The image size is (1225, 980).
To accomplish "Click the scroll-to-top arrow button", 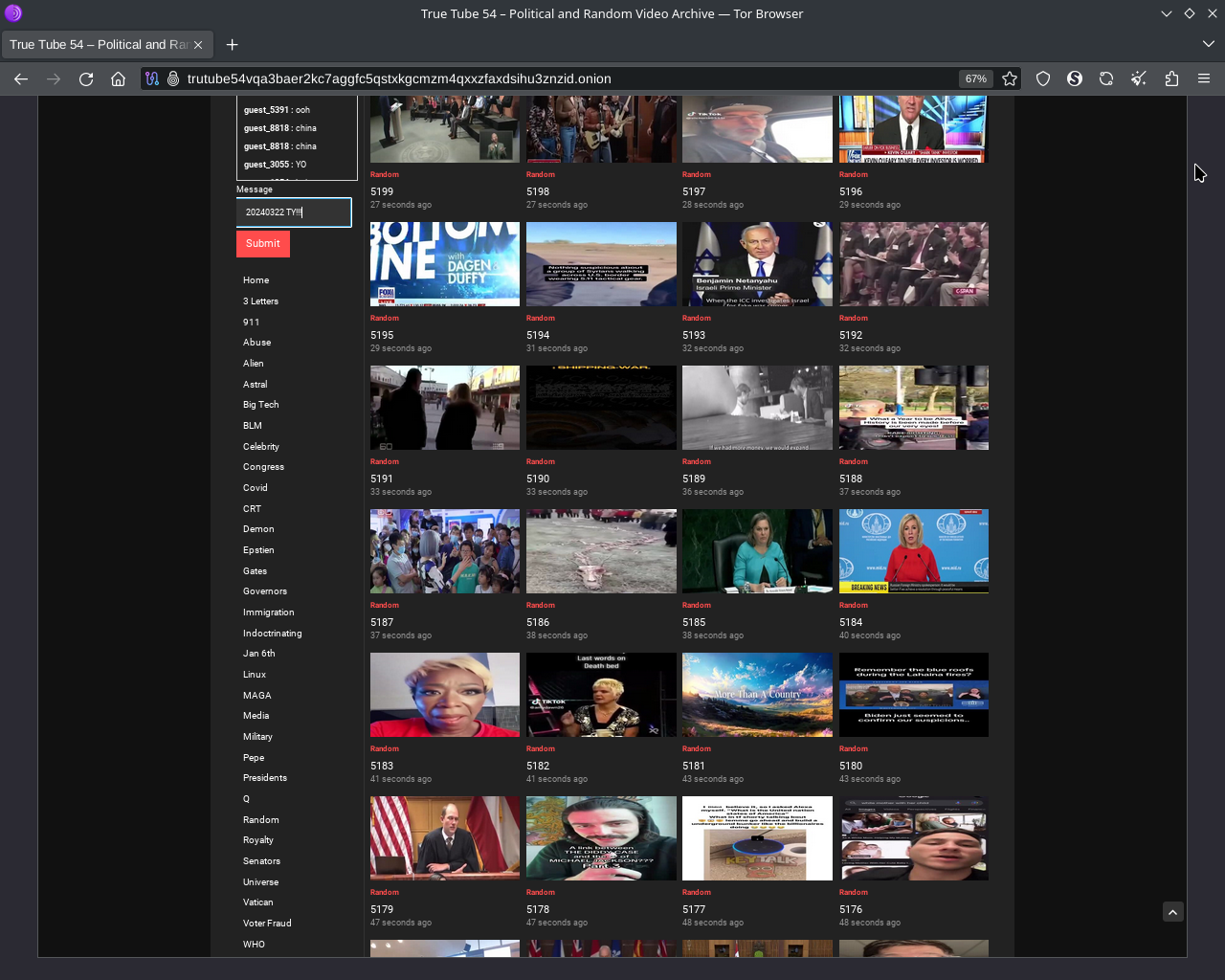I will [1173, 912].
